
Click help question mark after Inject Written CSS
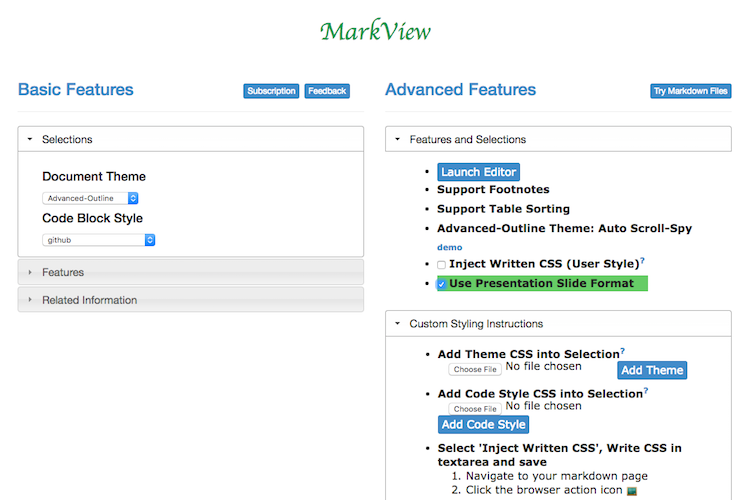642,261
